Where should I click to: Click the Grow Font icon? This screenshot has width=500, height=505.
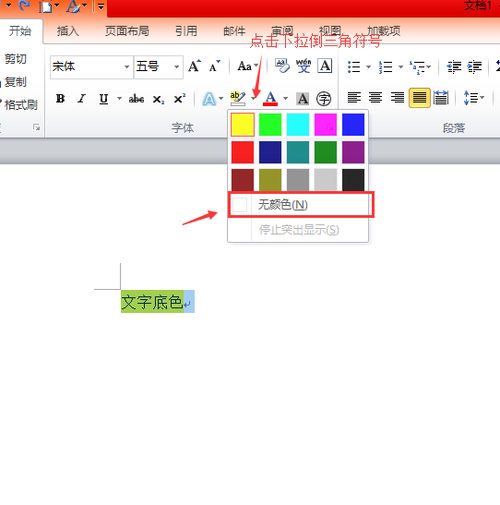194,66
